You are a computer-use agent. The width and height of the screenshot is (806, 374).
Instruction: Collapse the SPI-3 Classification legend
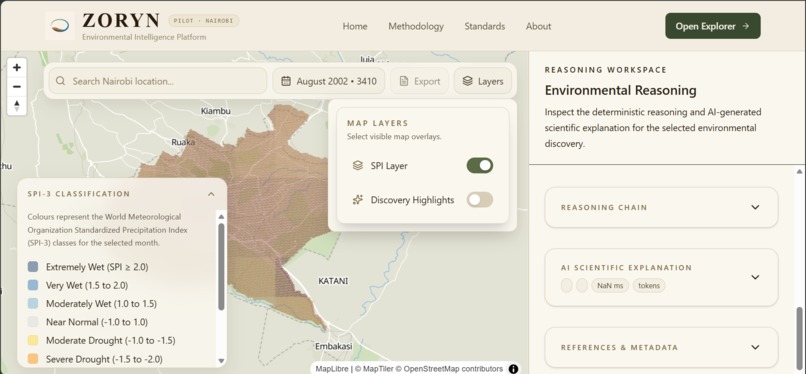coord(211,194)
